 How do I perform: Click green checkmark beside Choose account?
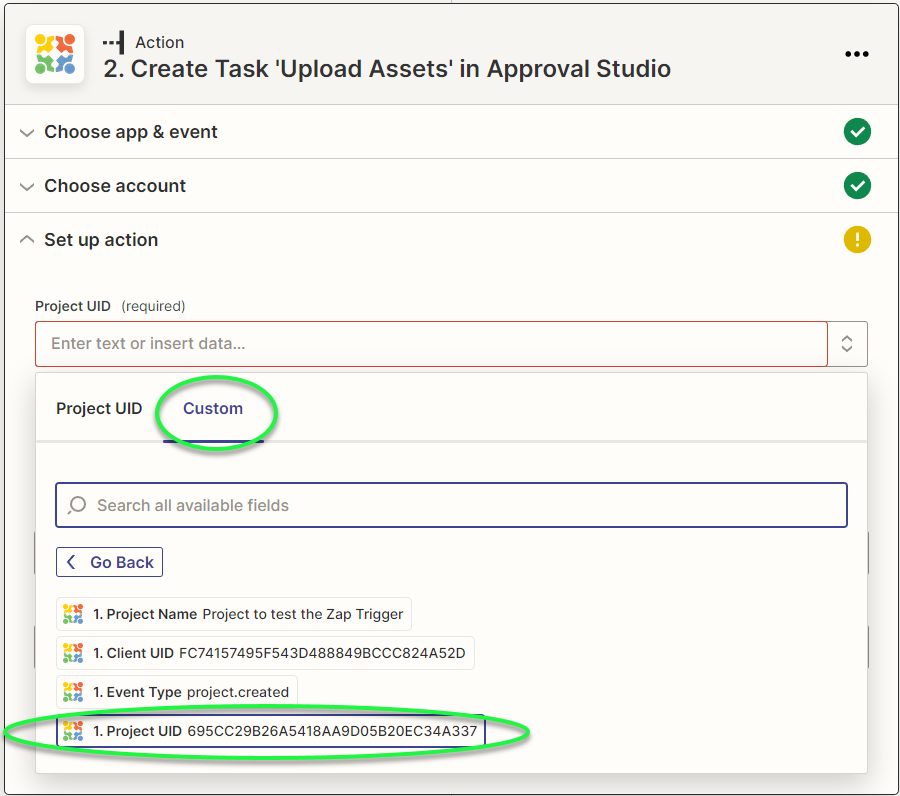pos(857,186)
